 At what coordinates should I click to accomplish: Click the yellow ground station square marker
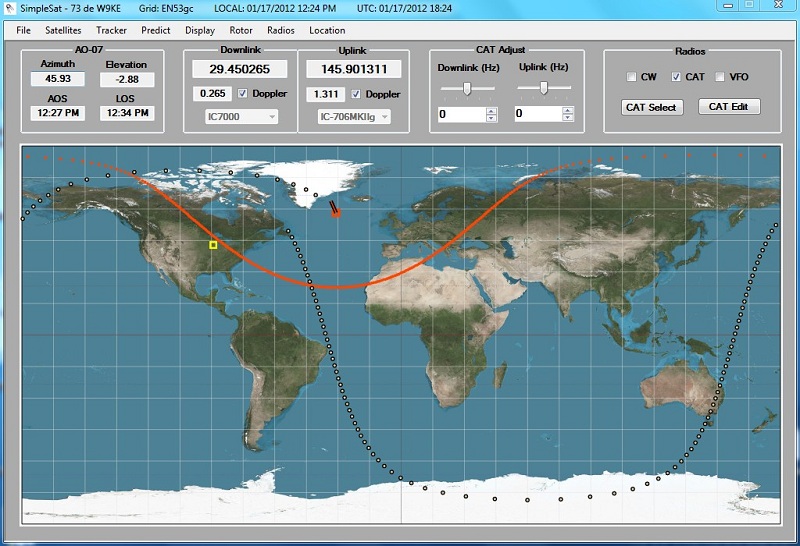tap(213, 245)
